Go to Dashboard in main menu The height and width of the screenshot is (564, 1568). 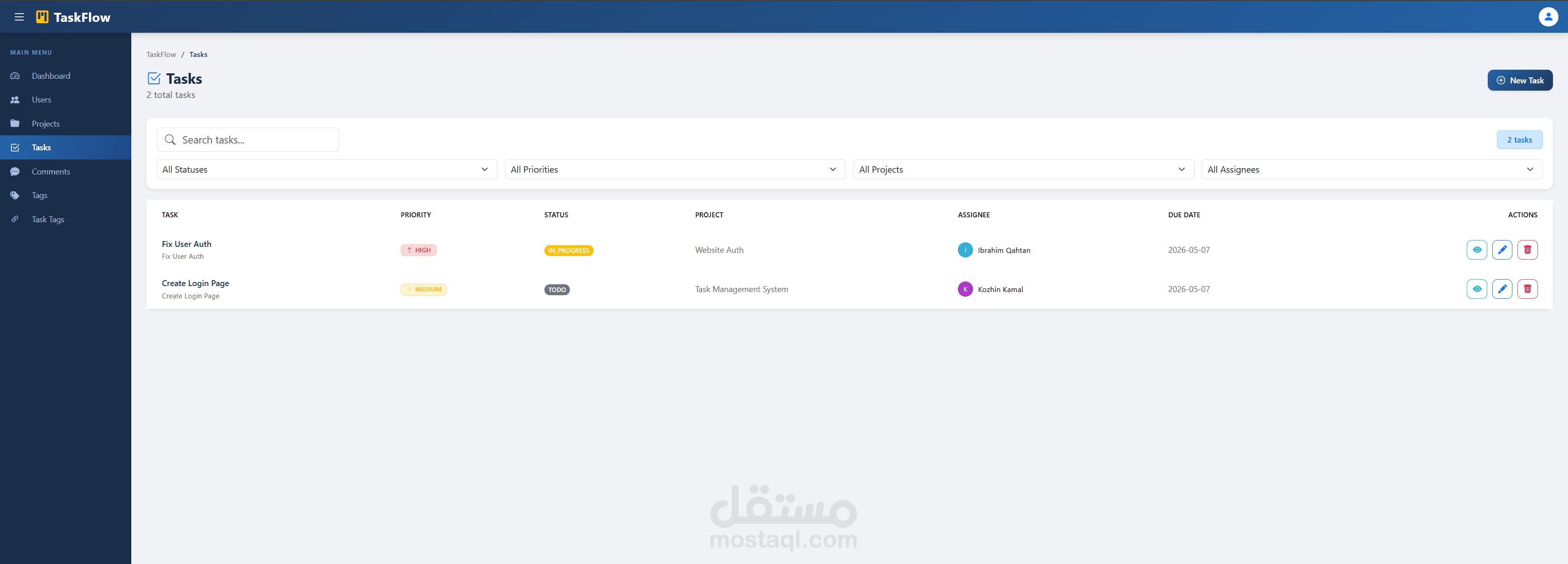click(x=66, y=76)
